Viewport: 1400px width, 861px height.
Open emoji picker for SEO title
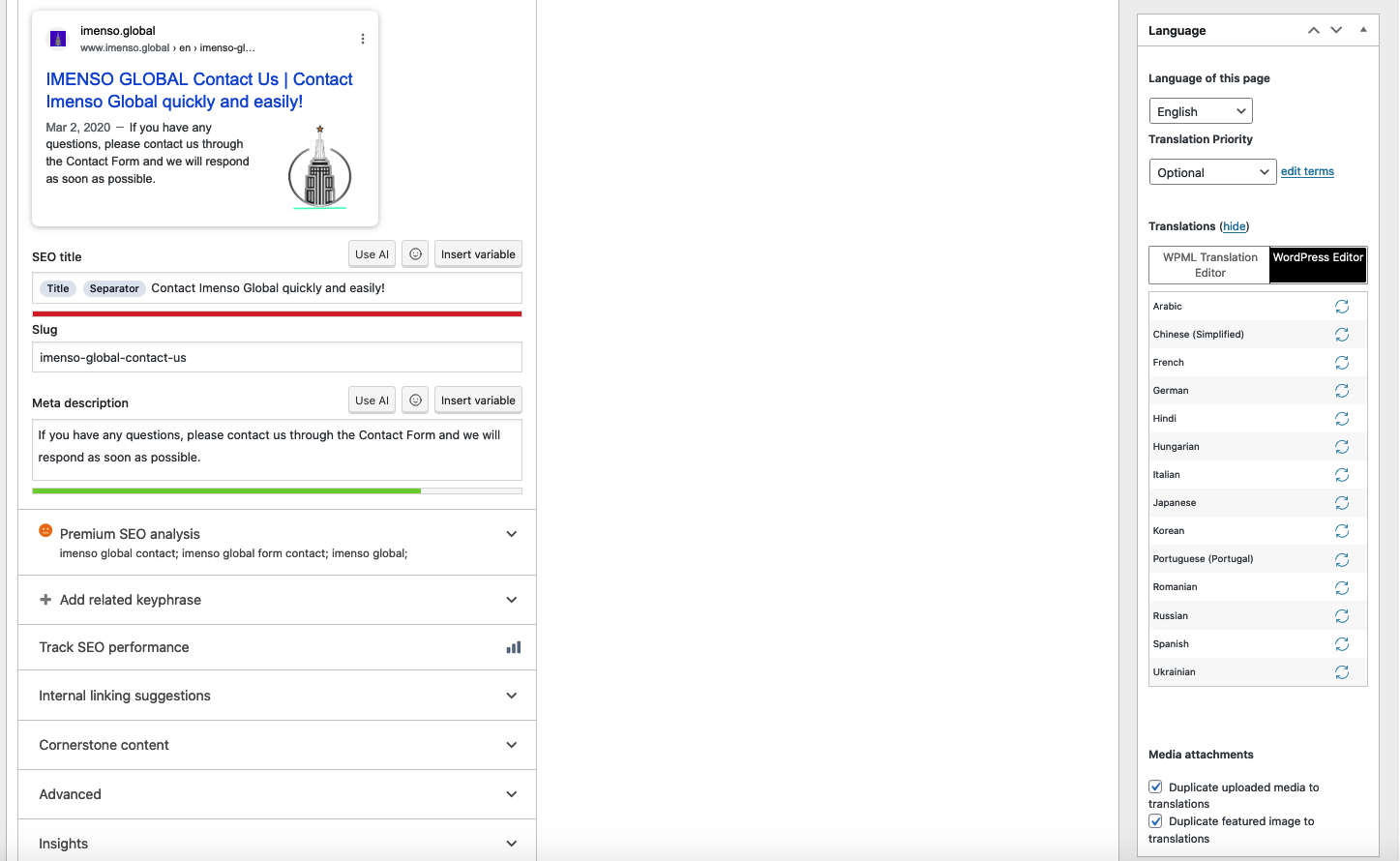(415, 254)
